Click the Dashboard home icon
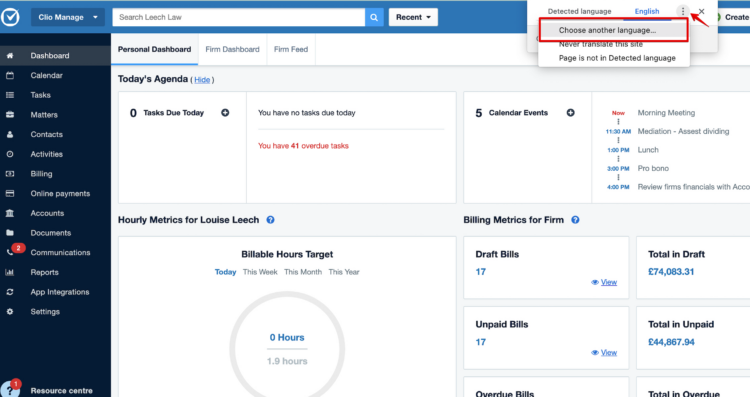This screenshot has height=397, width=750. coord(10,55)
